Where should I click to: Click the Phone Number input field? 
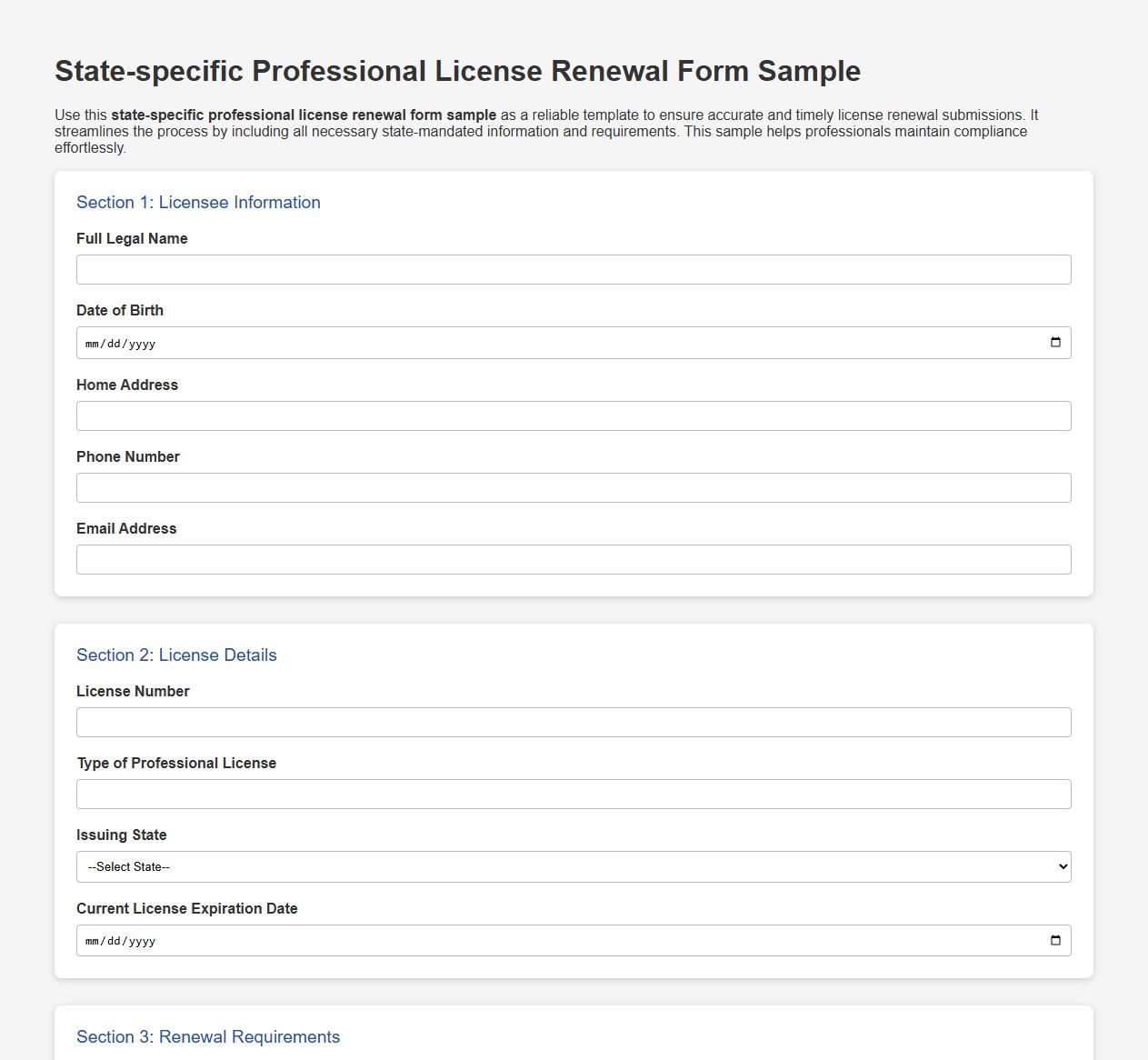tap(573, 487)
